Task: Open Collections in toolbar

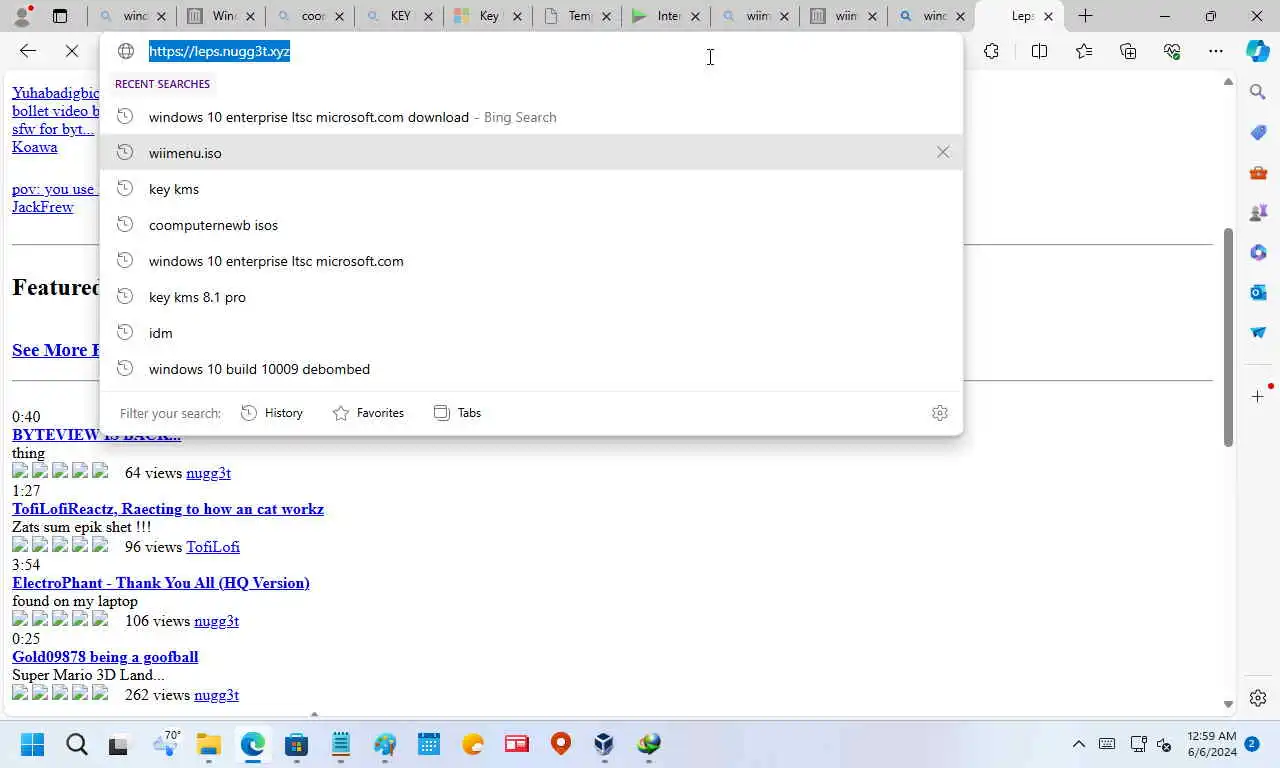Action: (1128, 51)
